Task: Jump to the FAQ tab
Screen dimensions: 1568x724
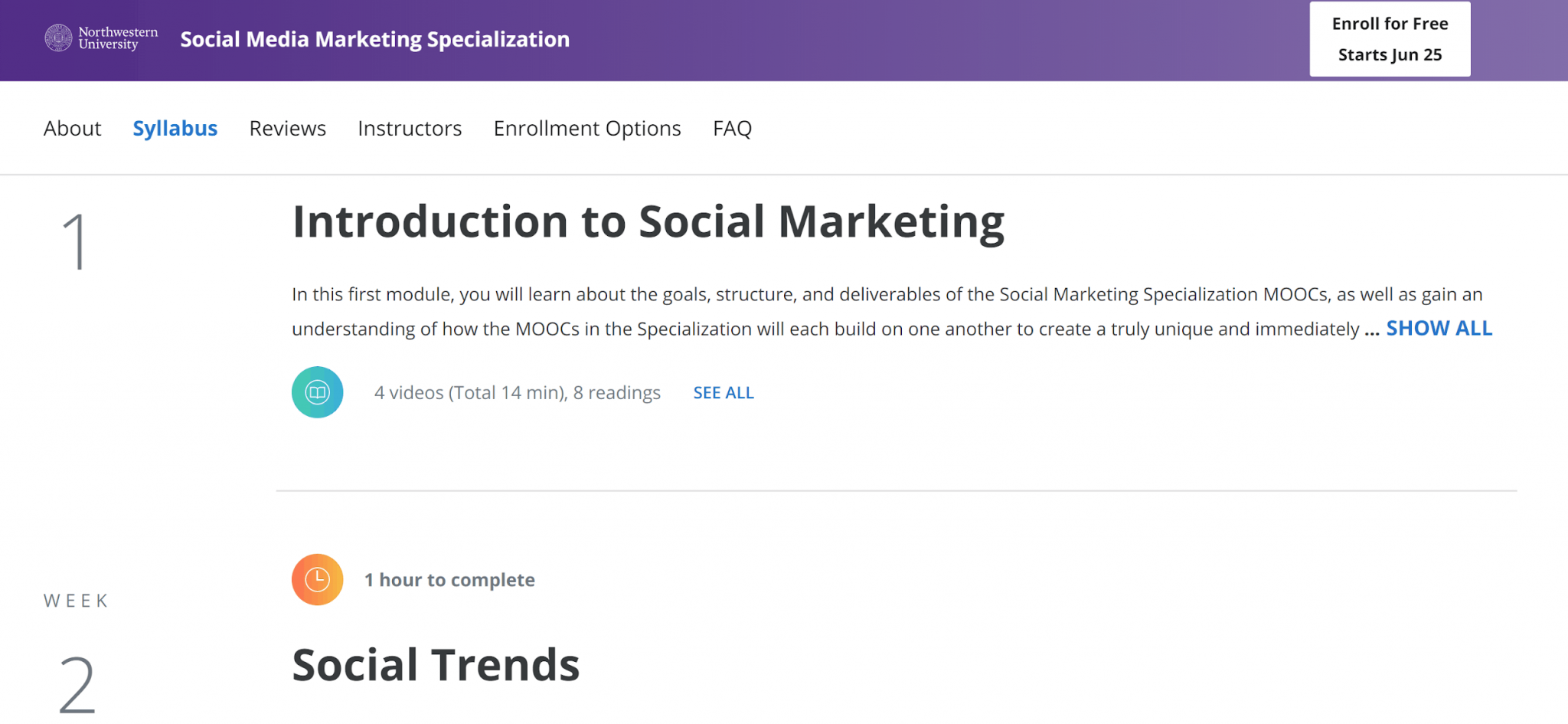Action: (x=732, y=129)
